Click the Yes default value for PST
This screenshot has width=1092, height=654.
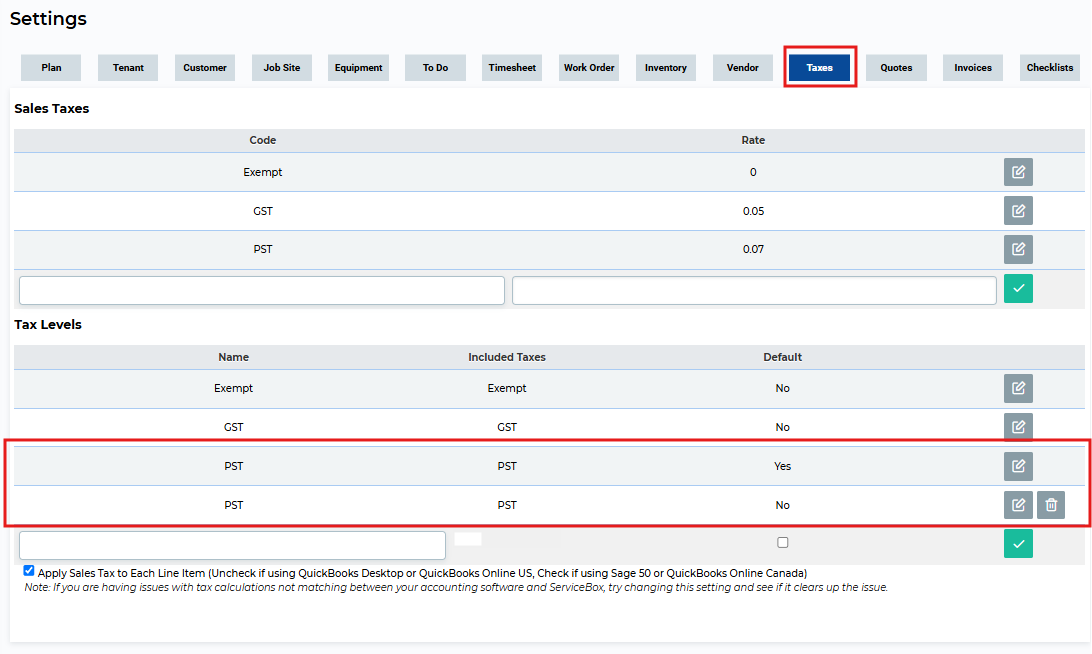783,466
